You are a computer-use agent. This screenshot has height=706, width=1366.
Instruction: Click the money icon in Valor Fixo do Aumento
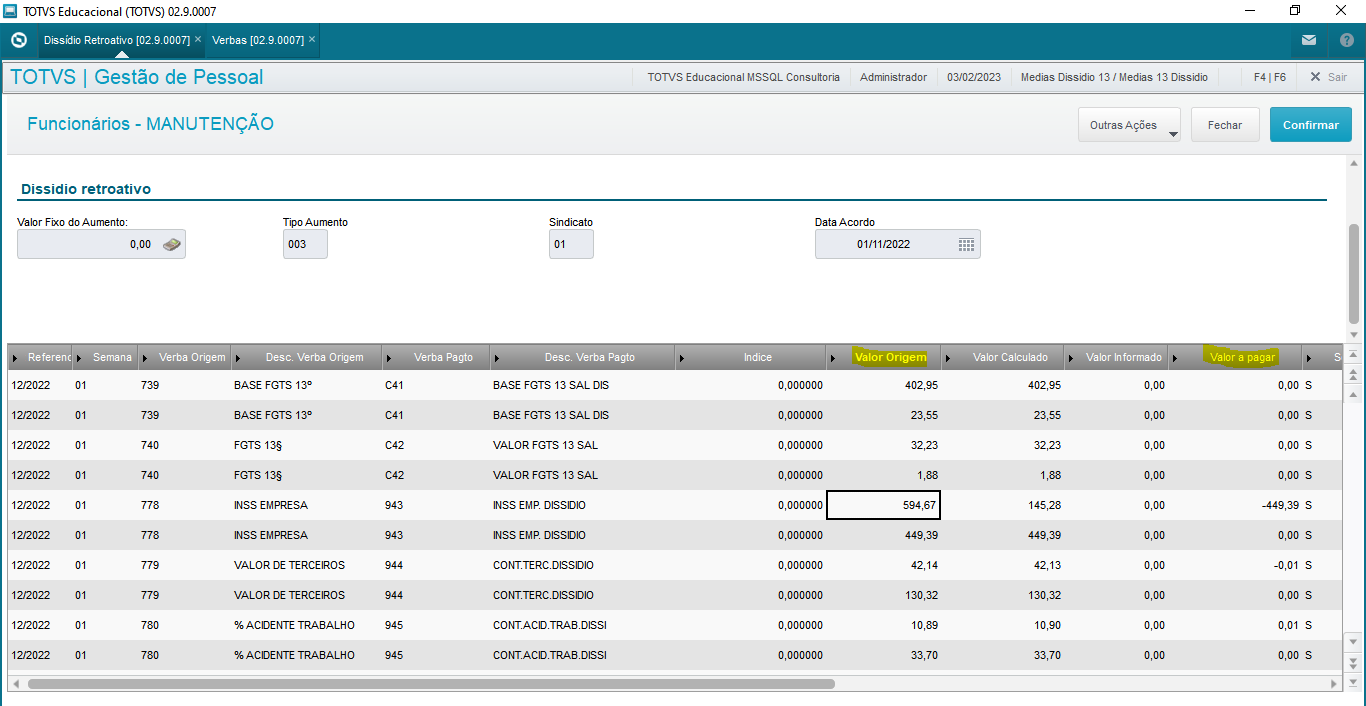point(172,244)
